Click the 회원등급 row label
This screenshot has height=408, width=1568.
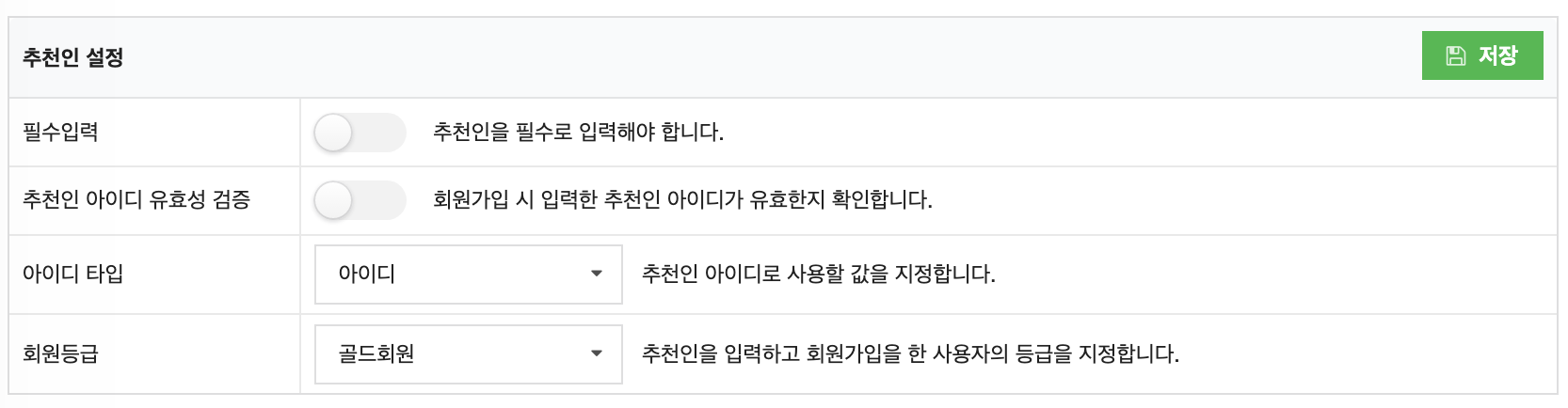point(60,354)
